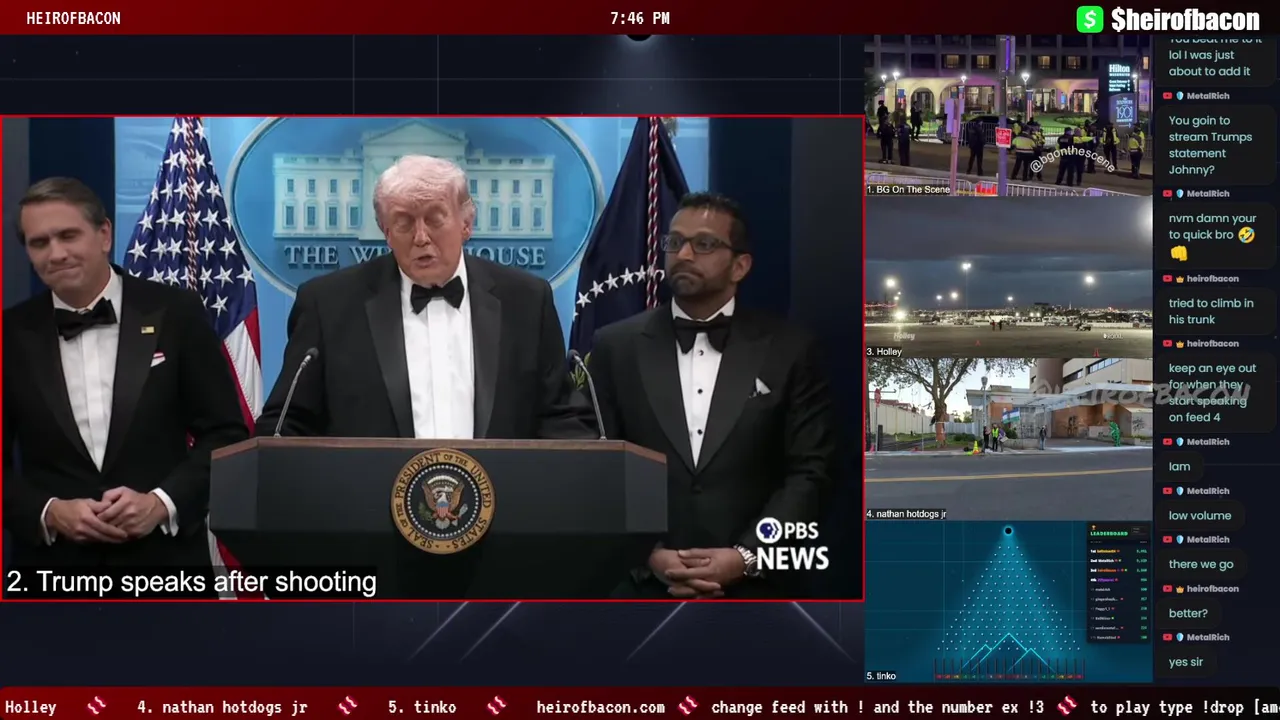1280x720 pixels.
Task: Click chat message 'better?'
Action: [x=1188, y=613]
